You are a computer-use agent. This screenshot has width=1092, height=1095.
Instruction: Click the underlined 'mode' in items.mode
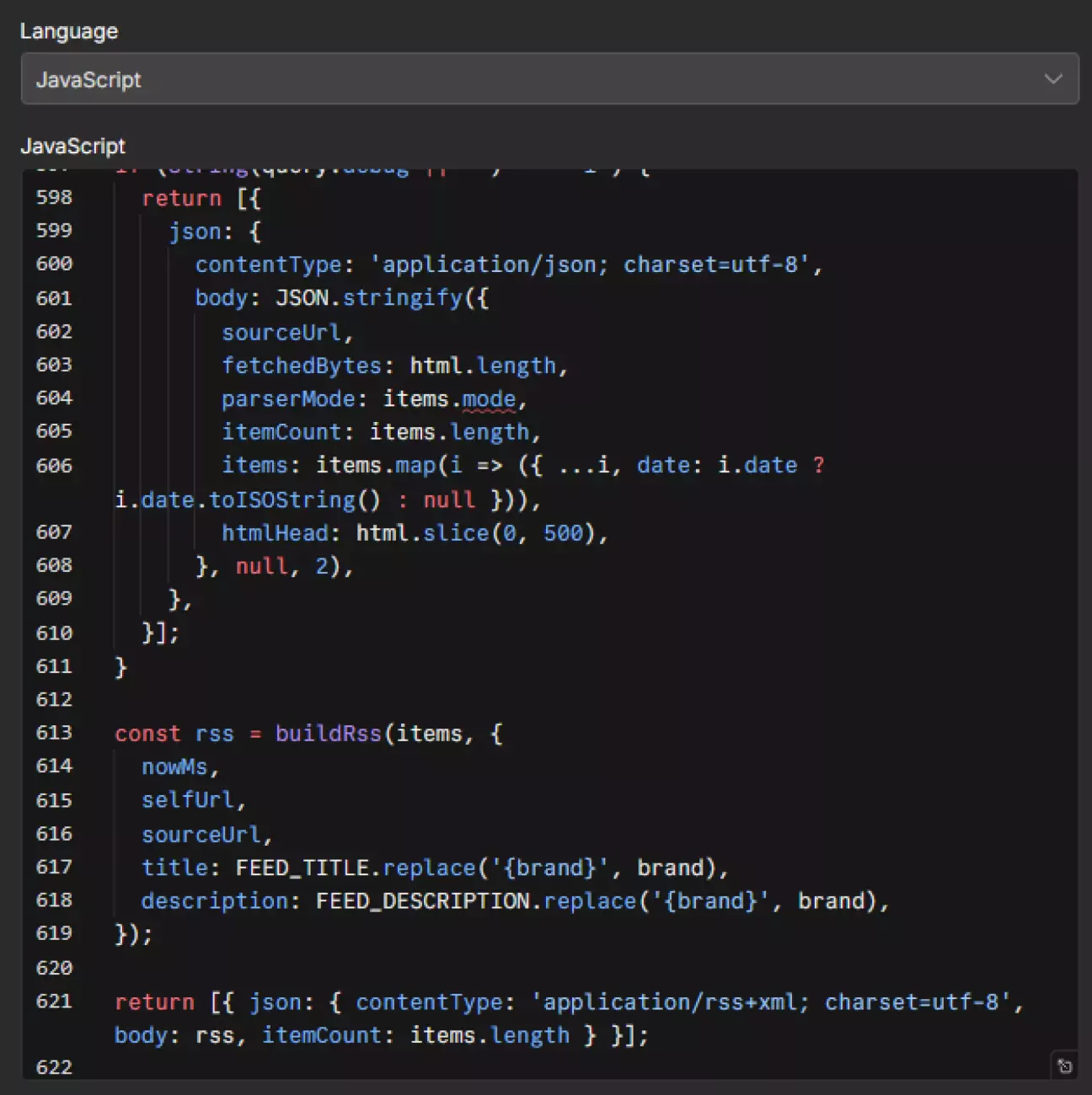pyautogui.click(x=489, y=399)
